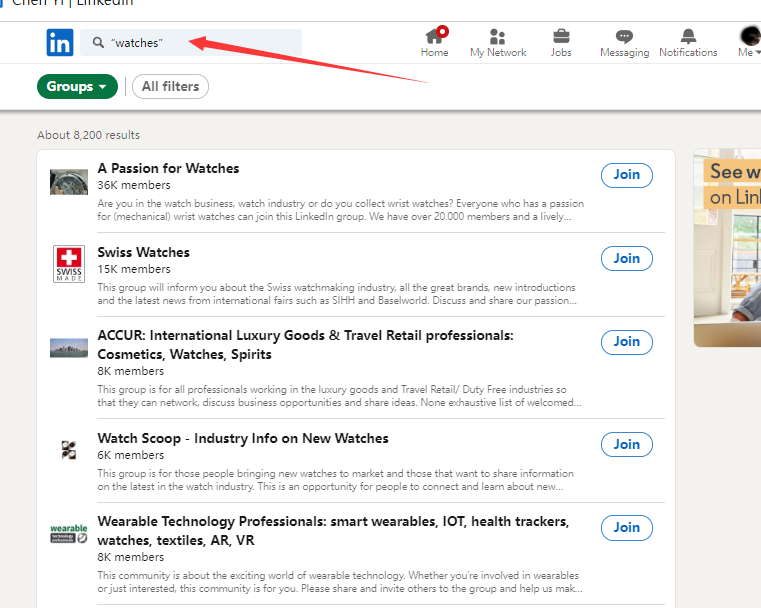
Task: Join the Wearable Technology Professionals group
Action: (627, 528)
